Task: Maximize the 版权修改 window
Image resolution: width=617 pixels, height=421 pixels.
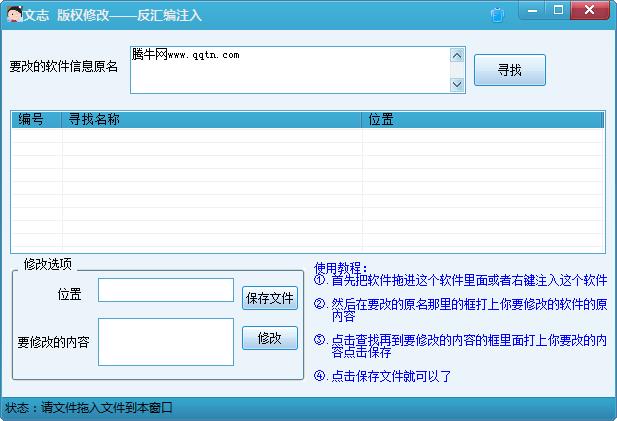Action: point(558,10)
